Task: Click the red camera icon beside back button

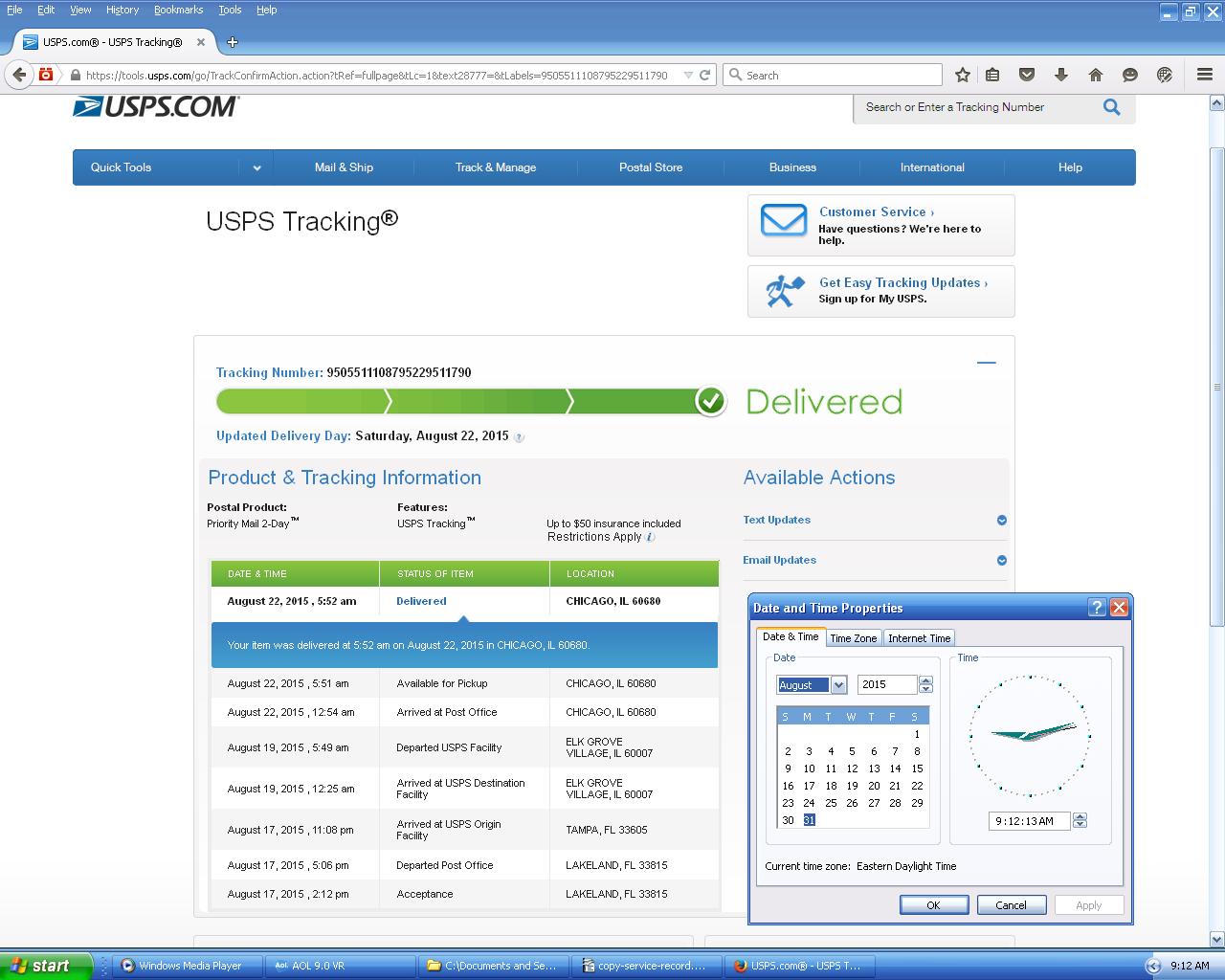Action: tap(45, 74)
